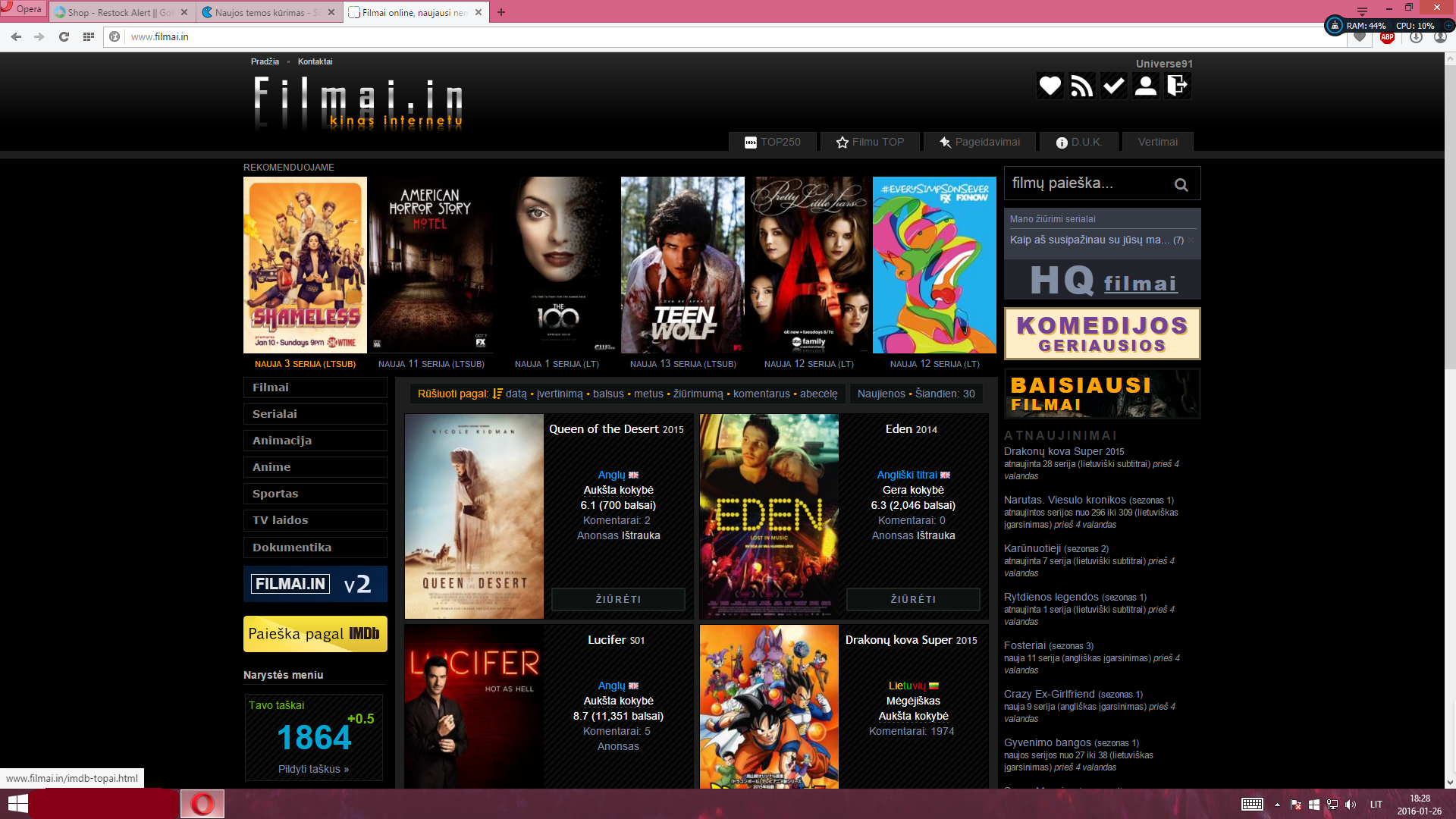Select Anime in the left menu
This screenshot has height=819, width=1456.
[315, 467]
